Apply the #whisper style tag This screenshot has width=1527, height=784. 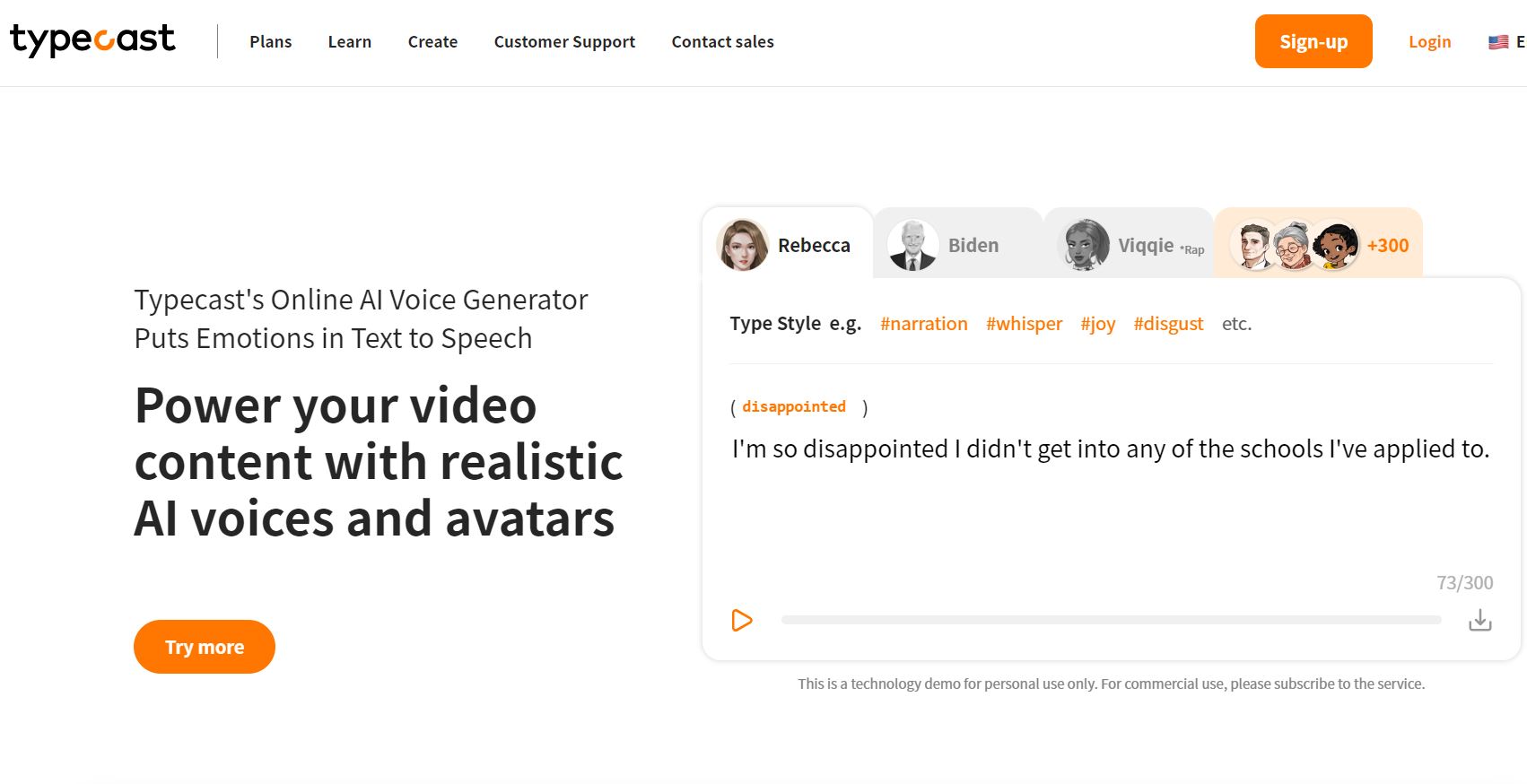pyautogui.click(x=1024, y=324)
